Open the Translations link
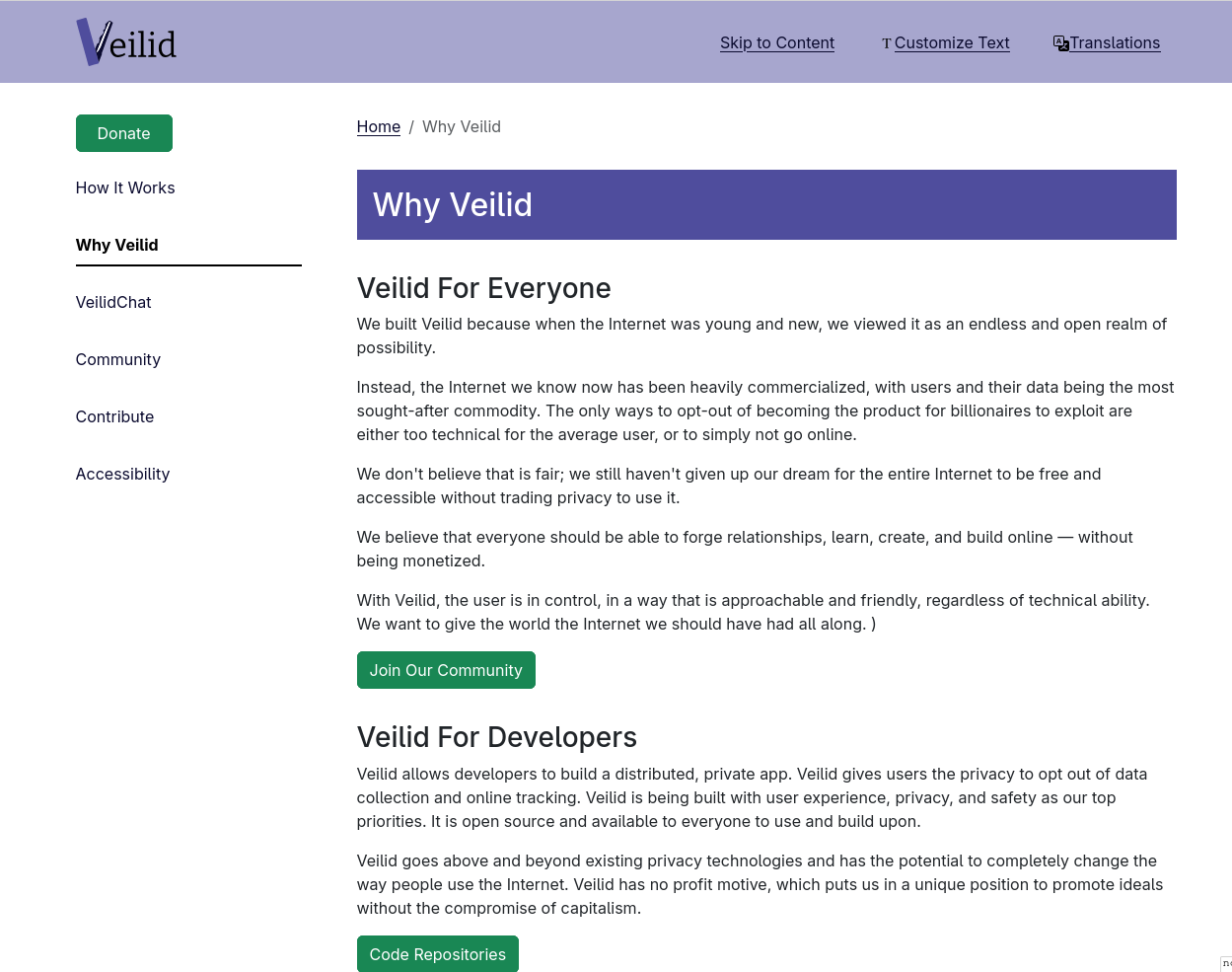1232x972 pixels. tap(1115, 42)
